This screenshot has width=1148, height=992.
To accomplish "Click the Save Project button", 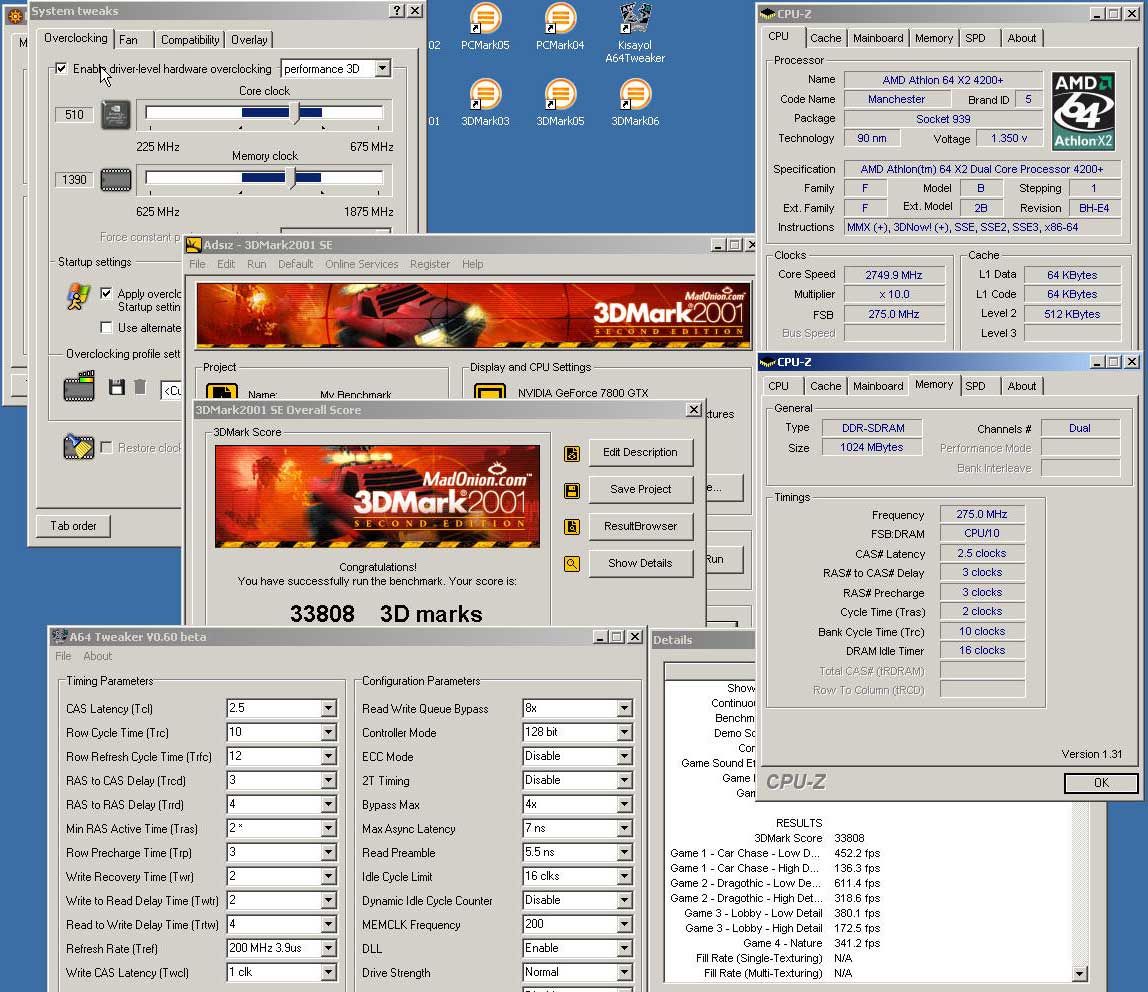I will tap(641, 489).
